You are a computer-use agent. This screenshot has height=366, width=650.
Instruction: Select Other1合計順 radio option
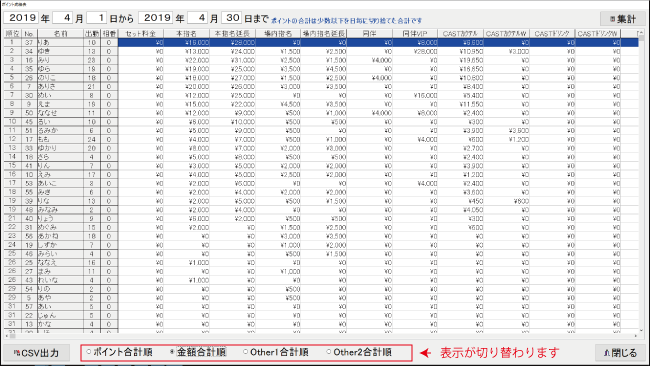click(276, 352)
